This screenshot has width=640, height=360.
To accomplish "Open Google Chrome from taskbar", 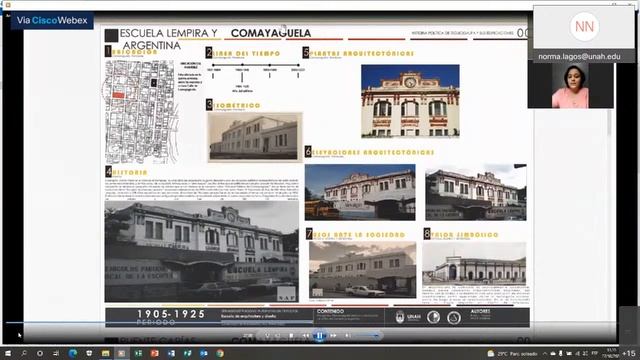I will click(x=220, y=353).
